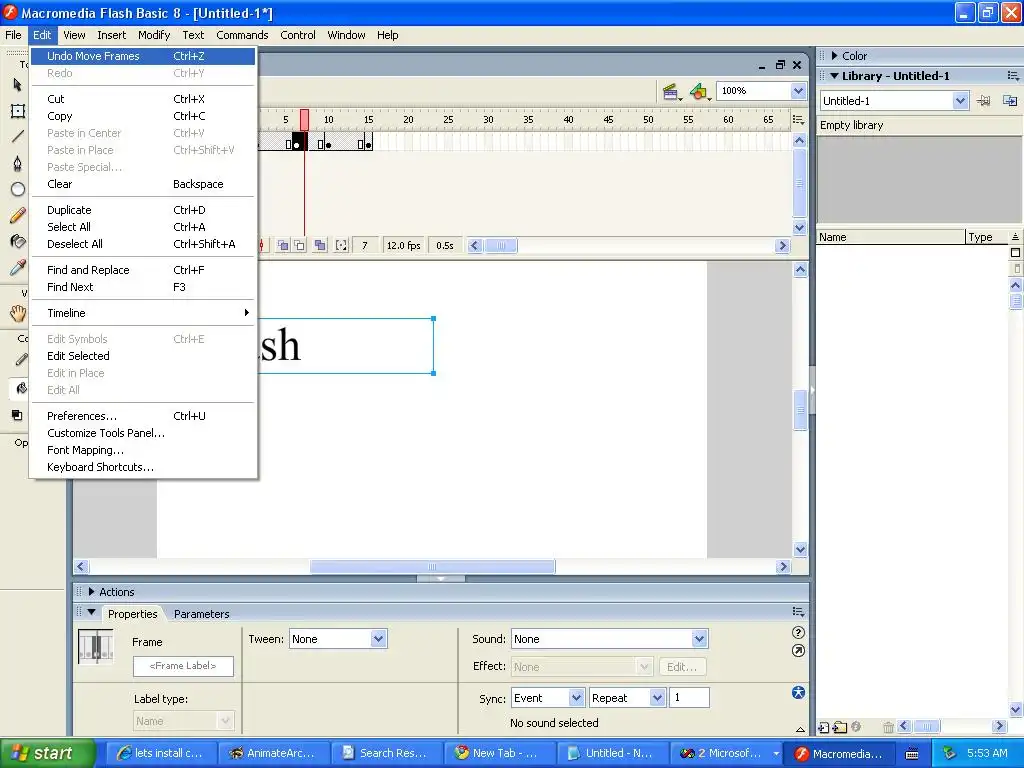Open the Properties panel options menu
Image resolution: width=1024 pixels, height=768 pixels.
[x=798, y=612]
